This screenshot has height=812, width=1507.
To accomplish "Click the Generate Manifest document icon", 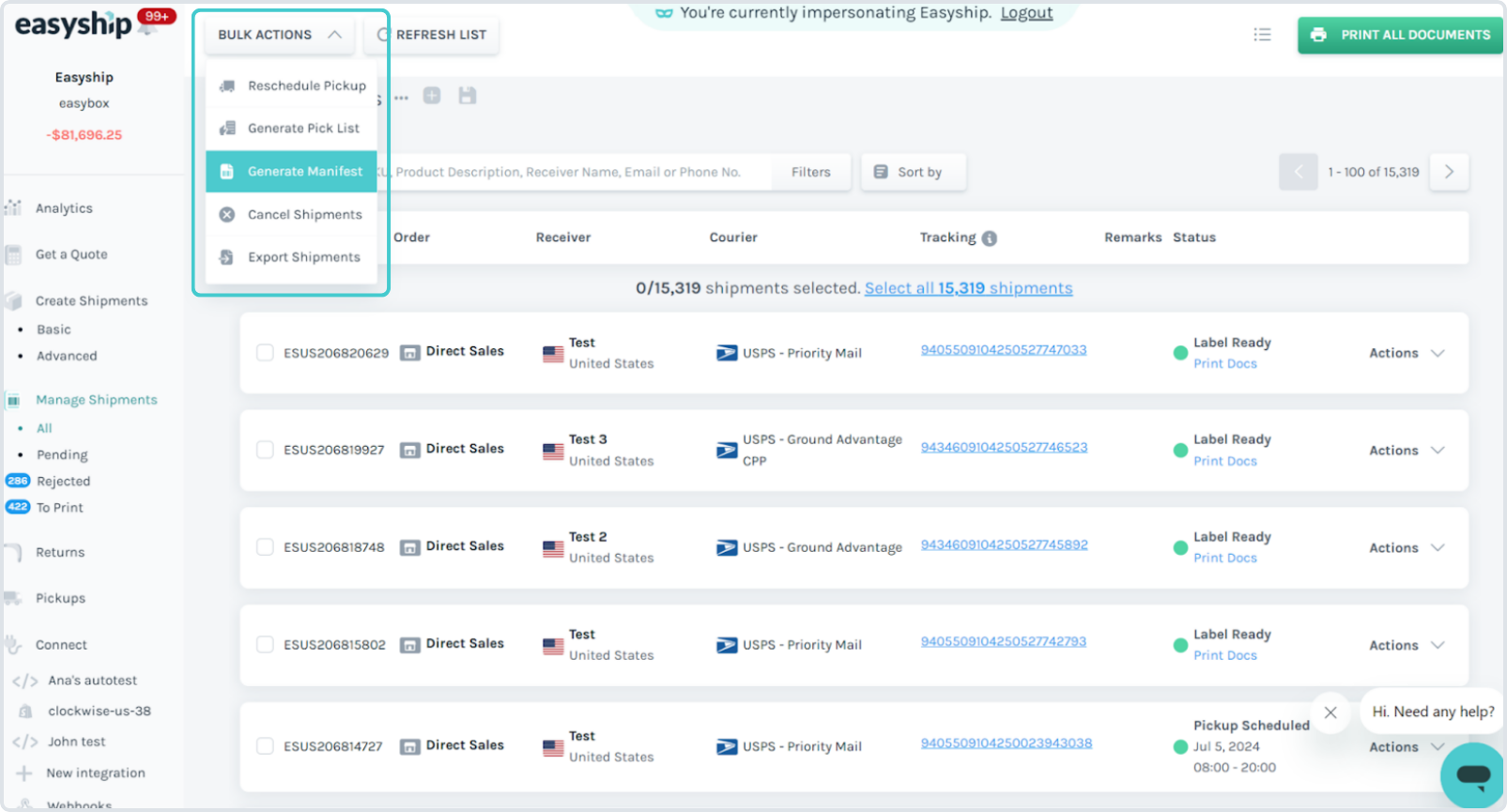I will coord(226,172).
